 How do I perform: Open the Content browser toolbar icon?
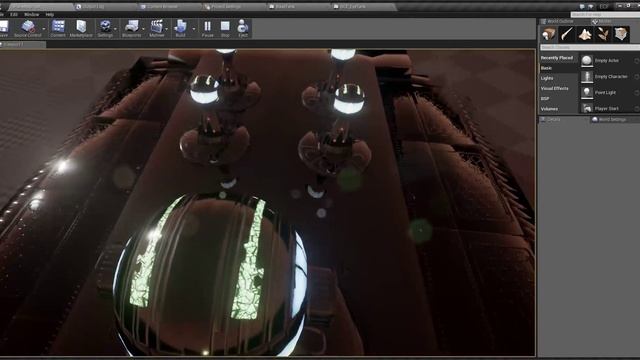pyautogui.click(x=58, y=29)
